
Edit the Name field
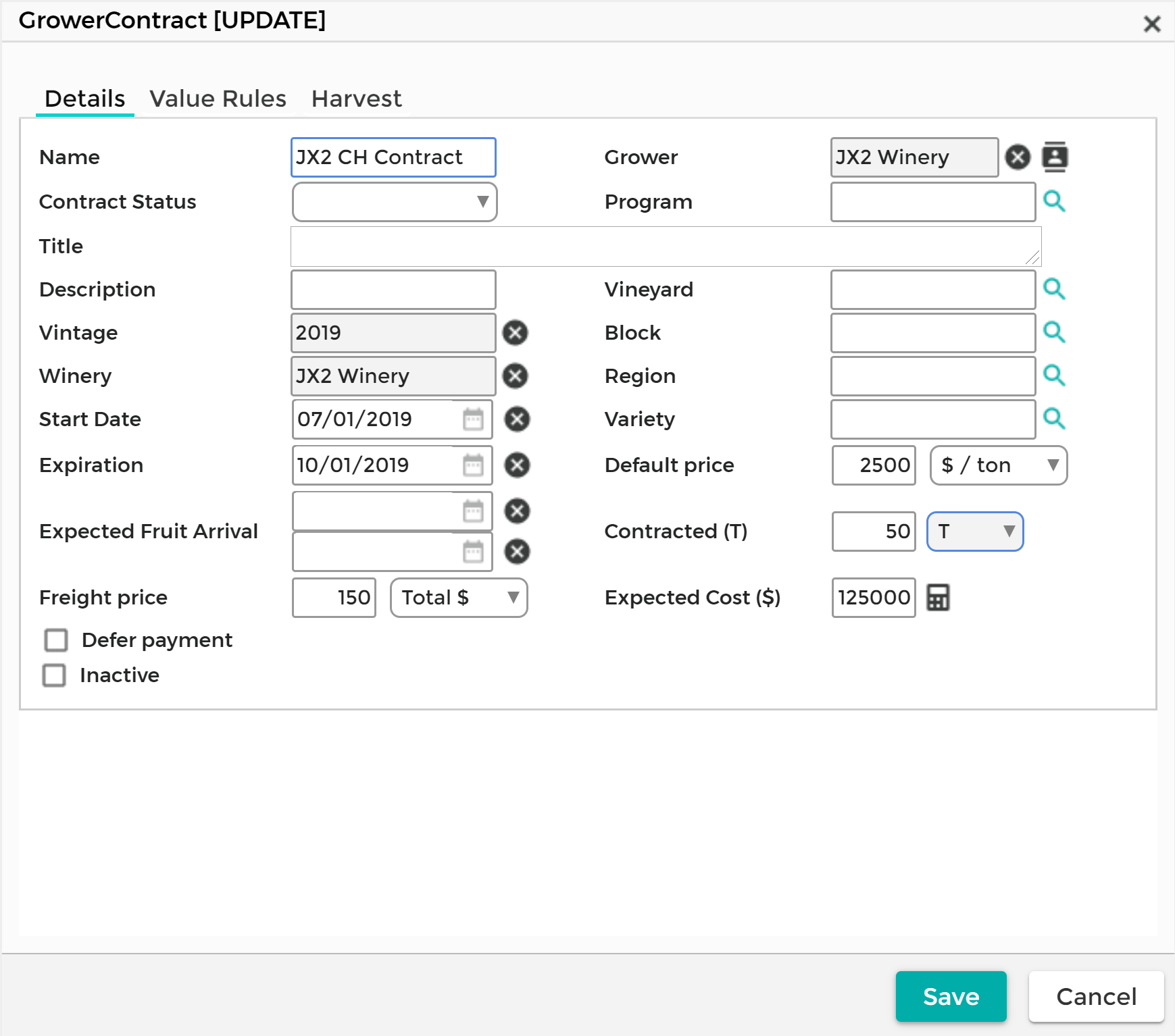coord(393,157)
